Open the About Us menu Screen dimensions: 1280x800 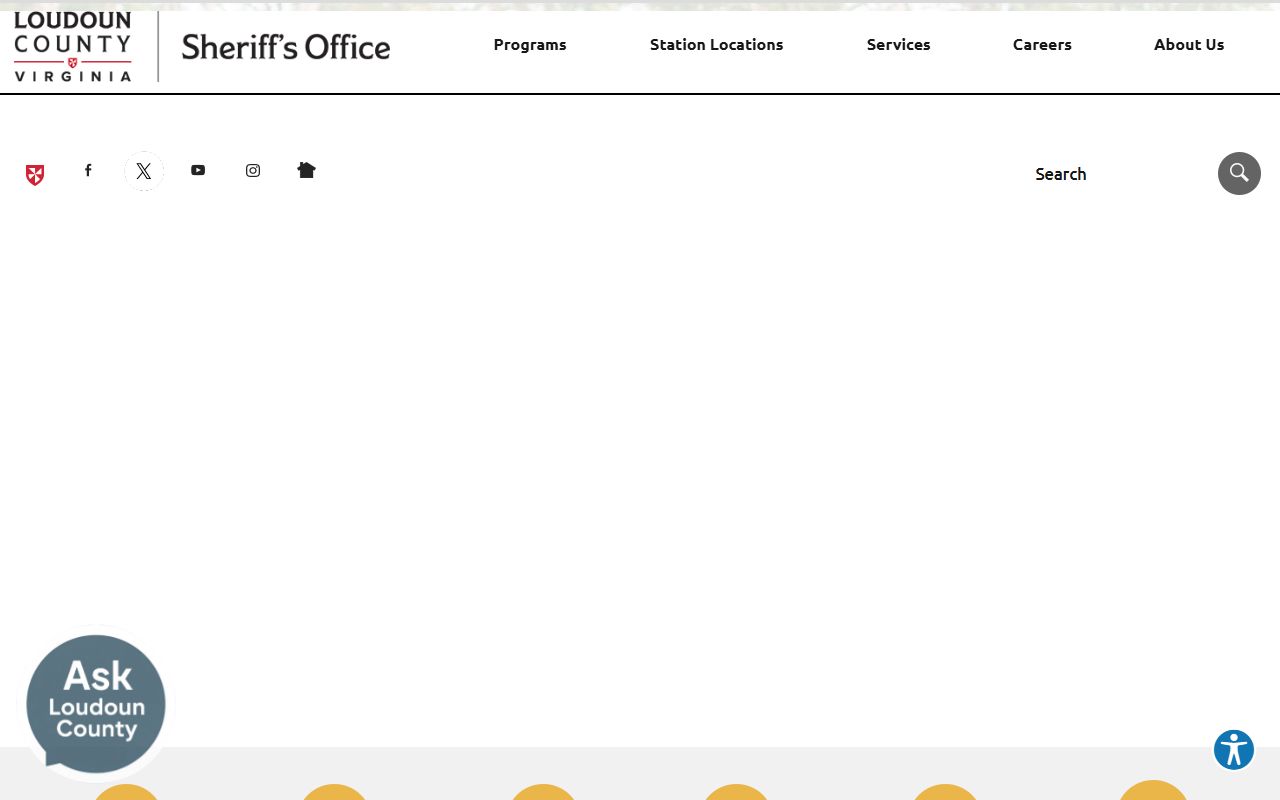1189,44
